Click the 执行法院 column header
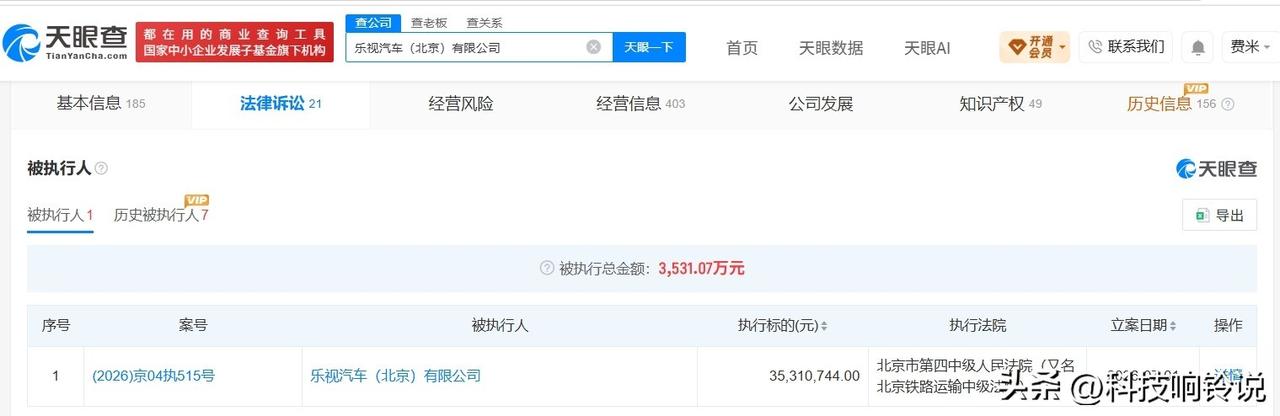Viewport: 1280px width, 416px height. pyautogui.click(x=977, y=326)
